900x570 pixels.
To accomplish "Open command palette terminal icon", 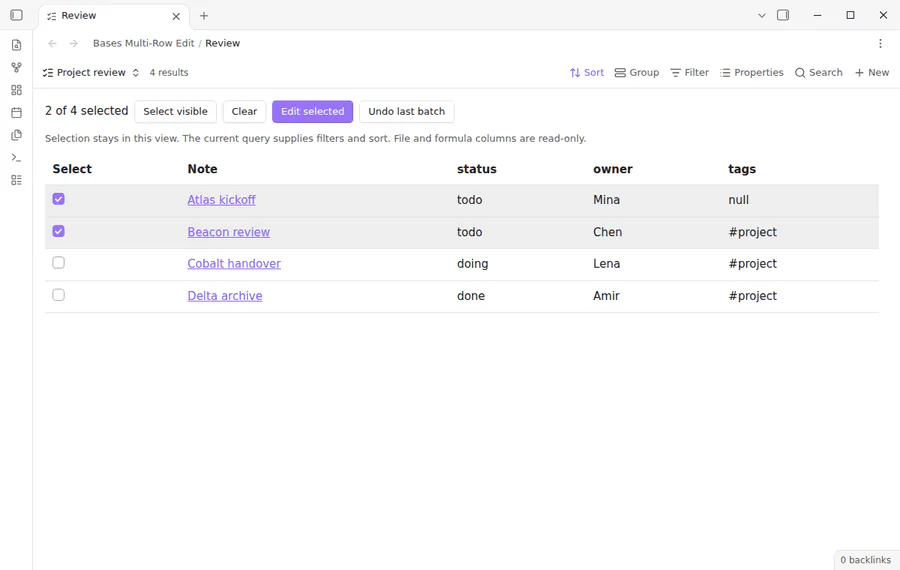I will coord(17,157).
